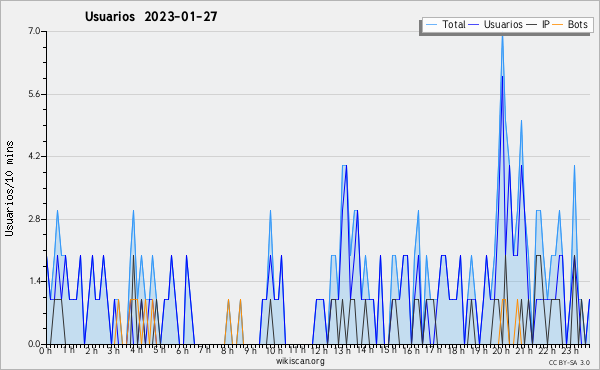Click the y-axis value 1.4
The width and height of the screenshot is (600, 370).
34,281
